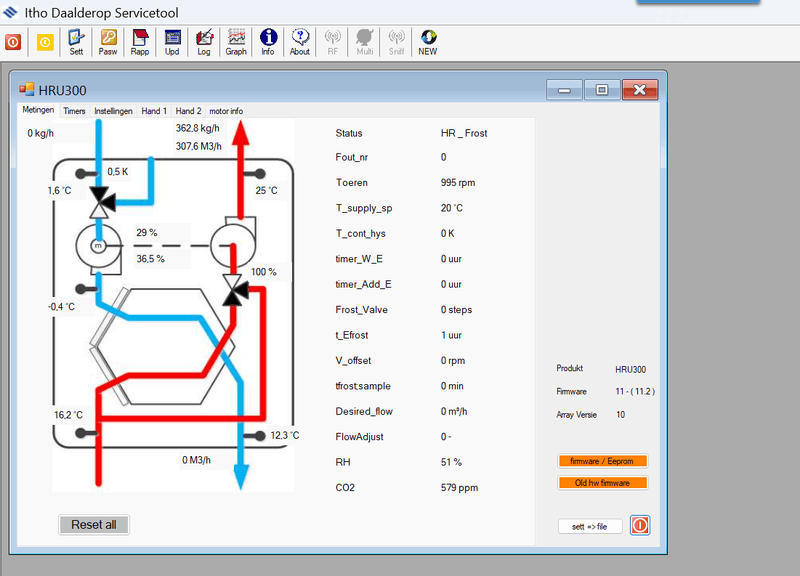Screen dimensions: 800x576
Task: Open the Hand 1 tab
Action: tap(154, 111)
